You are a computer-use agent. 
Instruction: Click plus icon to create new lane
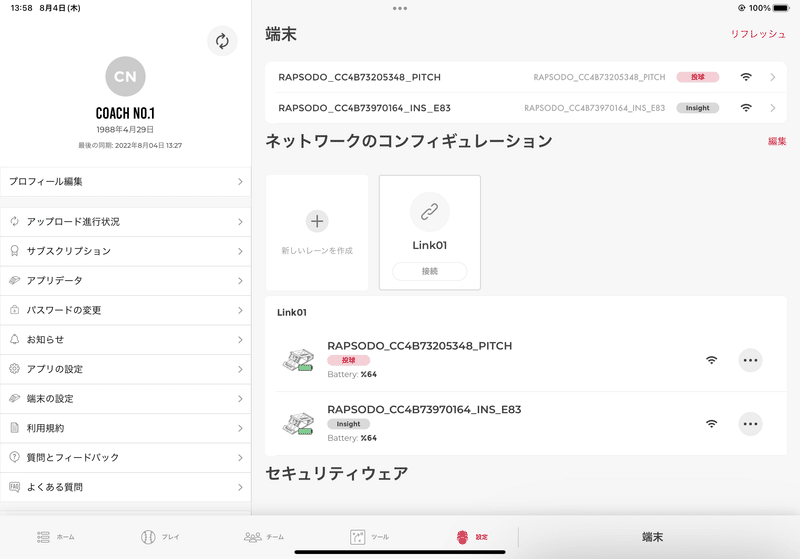click(317, 221)
